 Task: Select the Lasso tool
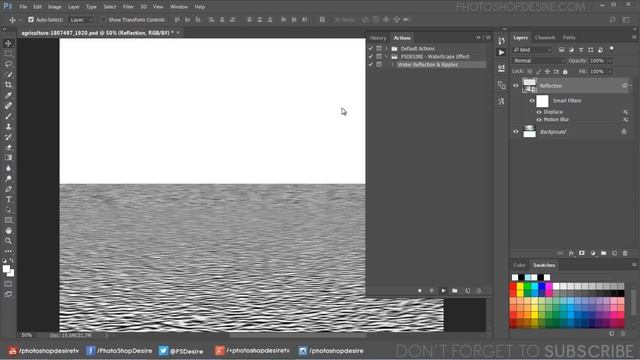(x=8, y=64)
